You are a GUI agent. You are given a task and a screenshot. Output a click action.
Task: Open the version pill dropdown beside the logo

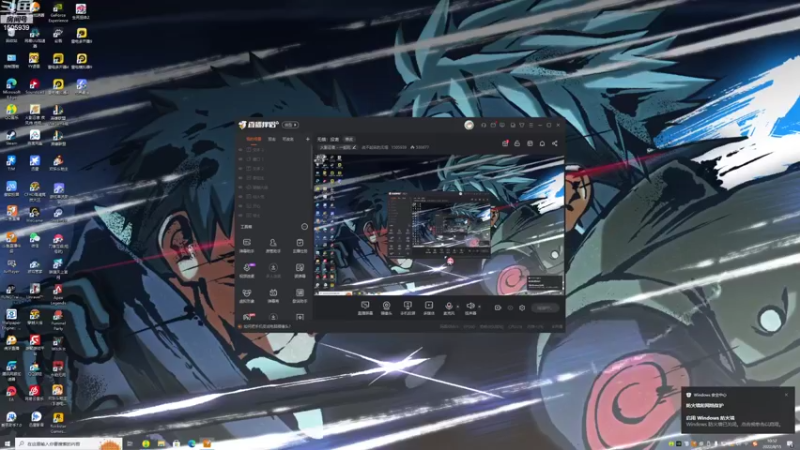point(291,124)
